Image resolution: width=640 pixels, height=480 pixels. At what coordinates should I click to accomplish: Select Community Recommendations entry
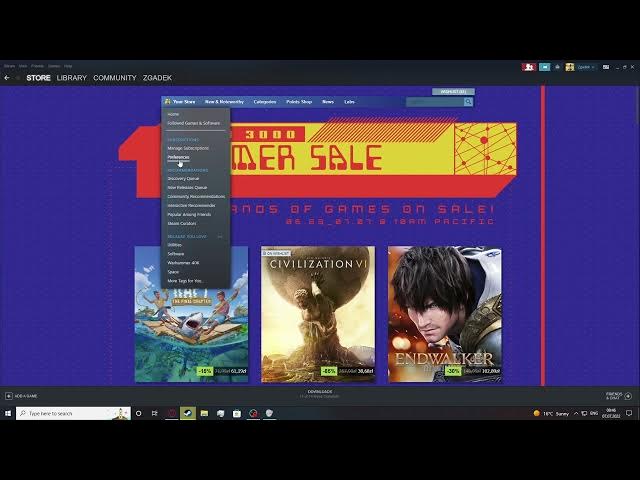coord(196,196)
